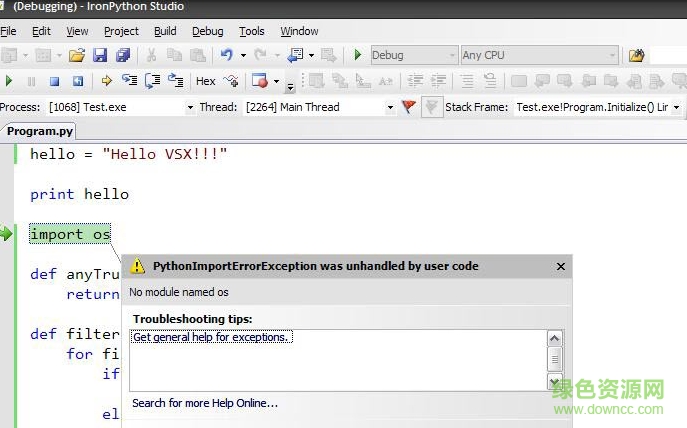Click the troubleshooting tips scroll up arrow
This screenshot has height=428, width=687.
pos(554,338)
